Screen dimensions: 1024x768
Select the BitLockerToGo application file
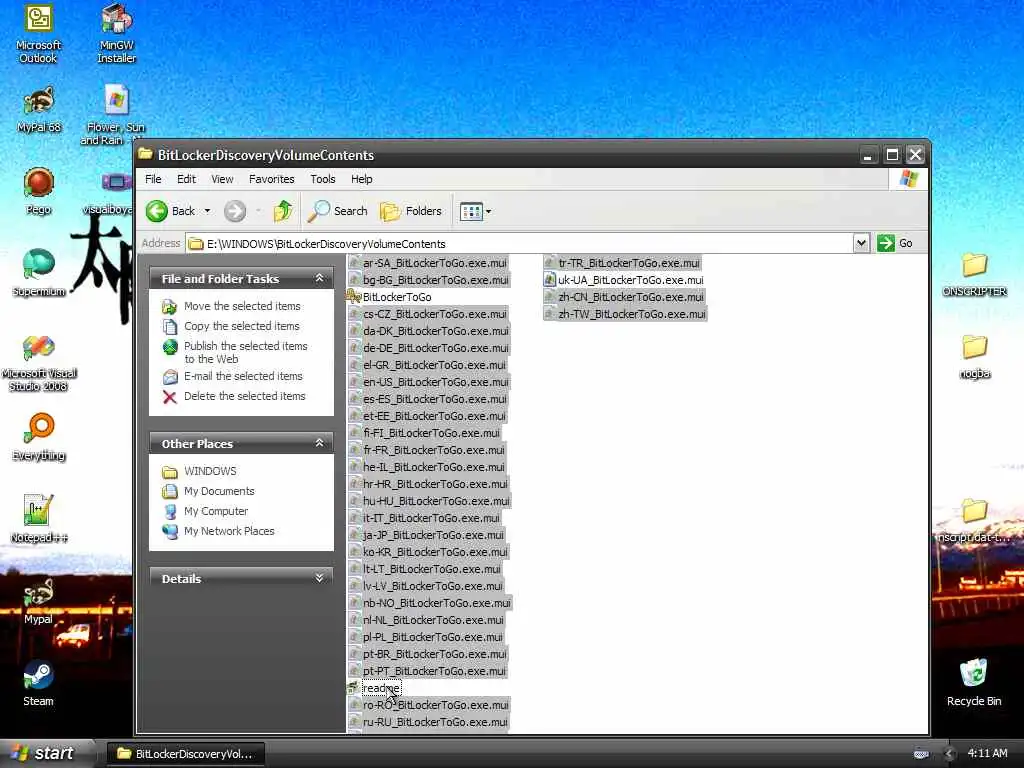(389, 297)
